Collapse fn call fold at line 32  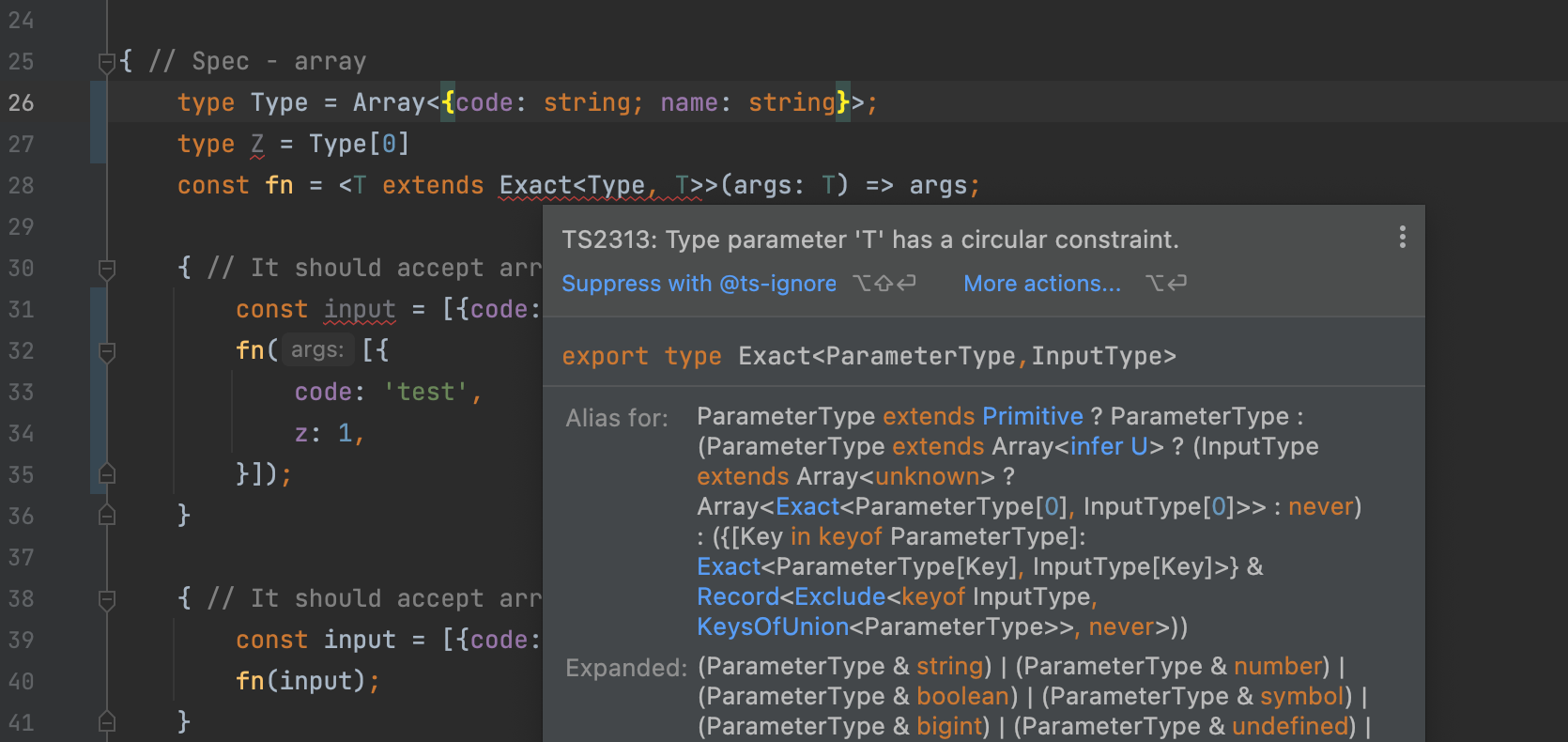click(x=107, y=352)
